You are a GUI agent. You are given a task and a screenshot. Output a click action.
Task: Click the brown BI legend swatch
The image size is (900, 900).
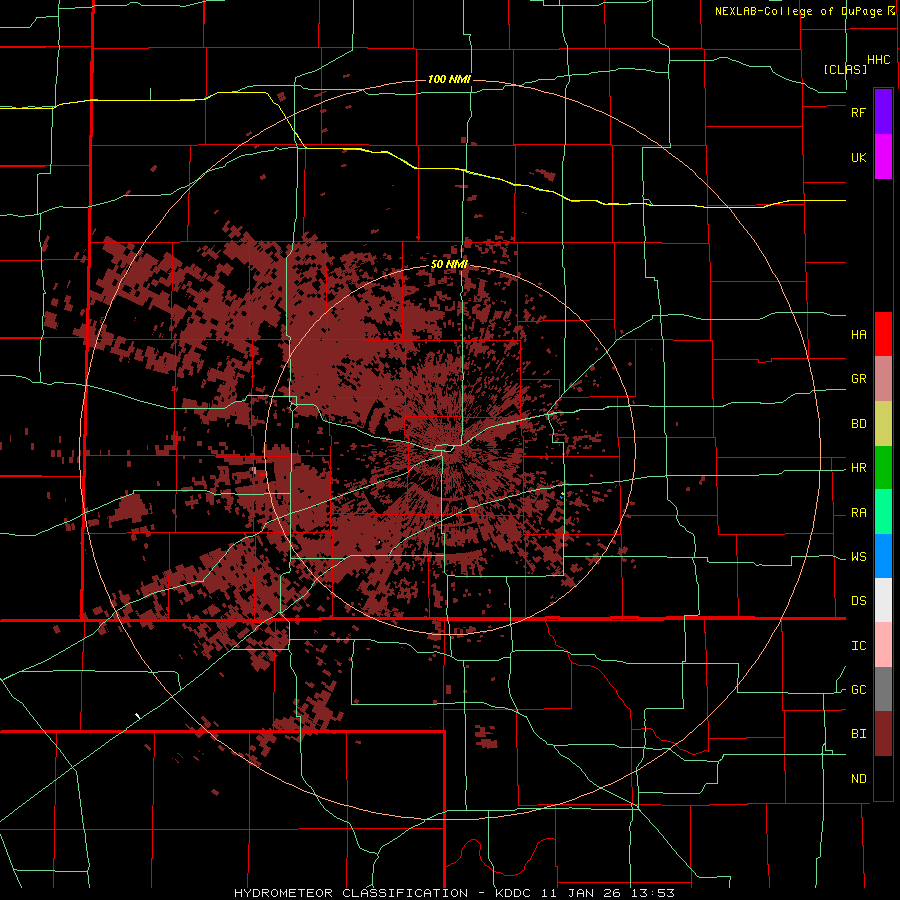(883, 734)
